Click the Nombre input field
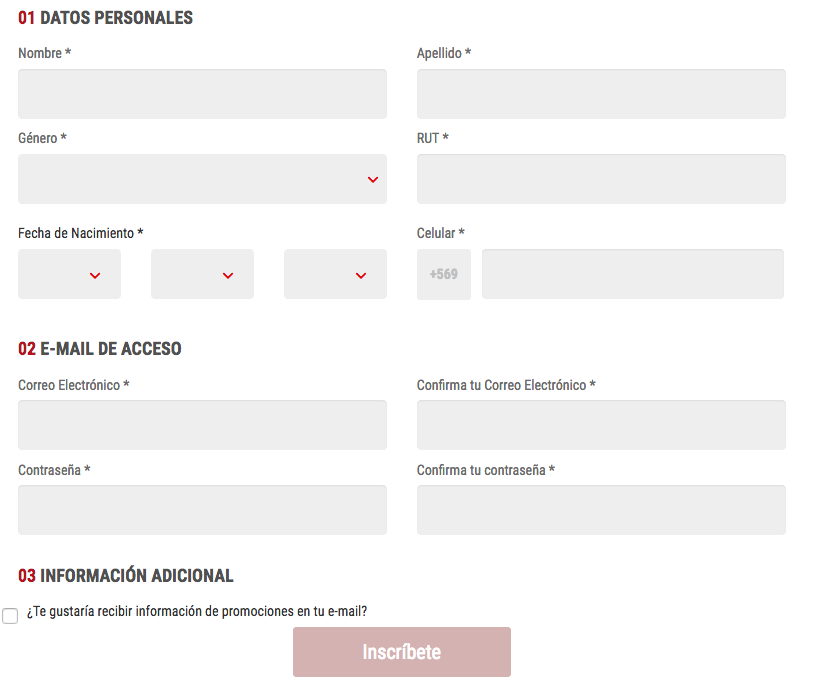 pos(202,94)
